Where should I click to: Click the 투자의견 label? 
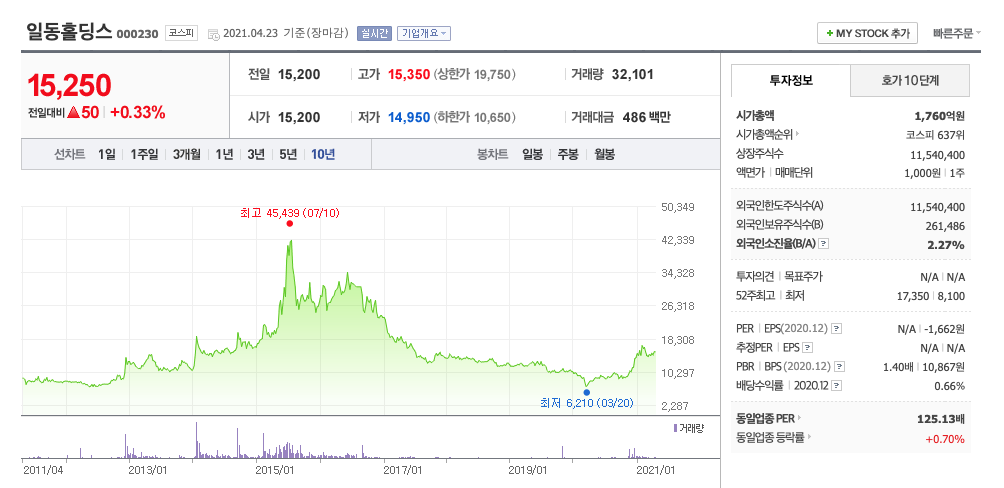[756, 277]
